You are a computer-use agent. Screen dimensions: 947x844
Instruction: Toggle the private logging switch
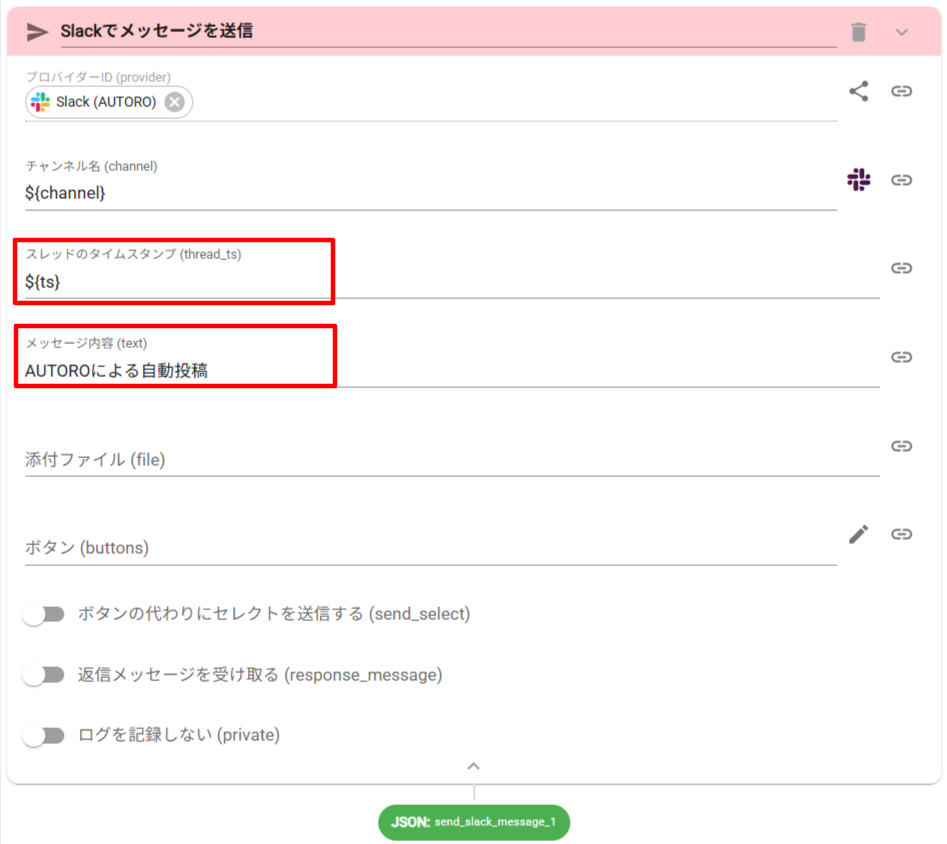coord(43,735)
